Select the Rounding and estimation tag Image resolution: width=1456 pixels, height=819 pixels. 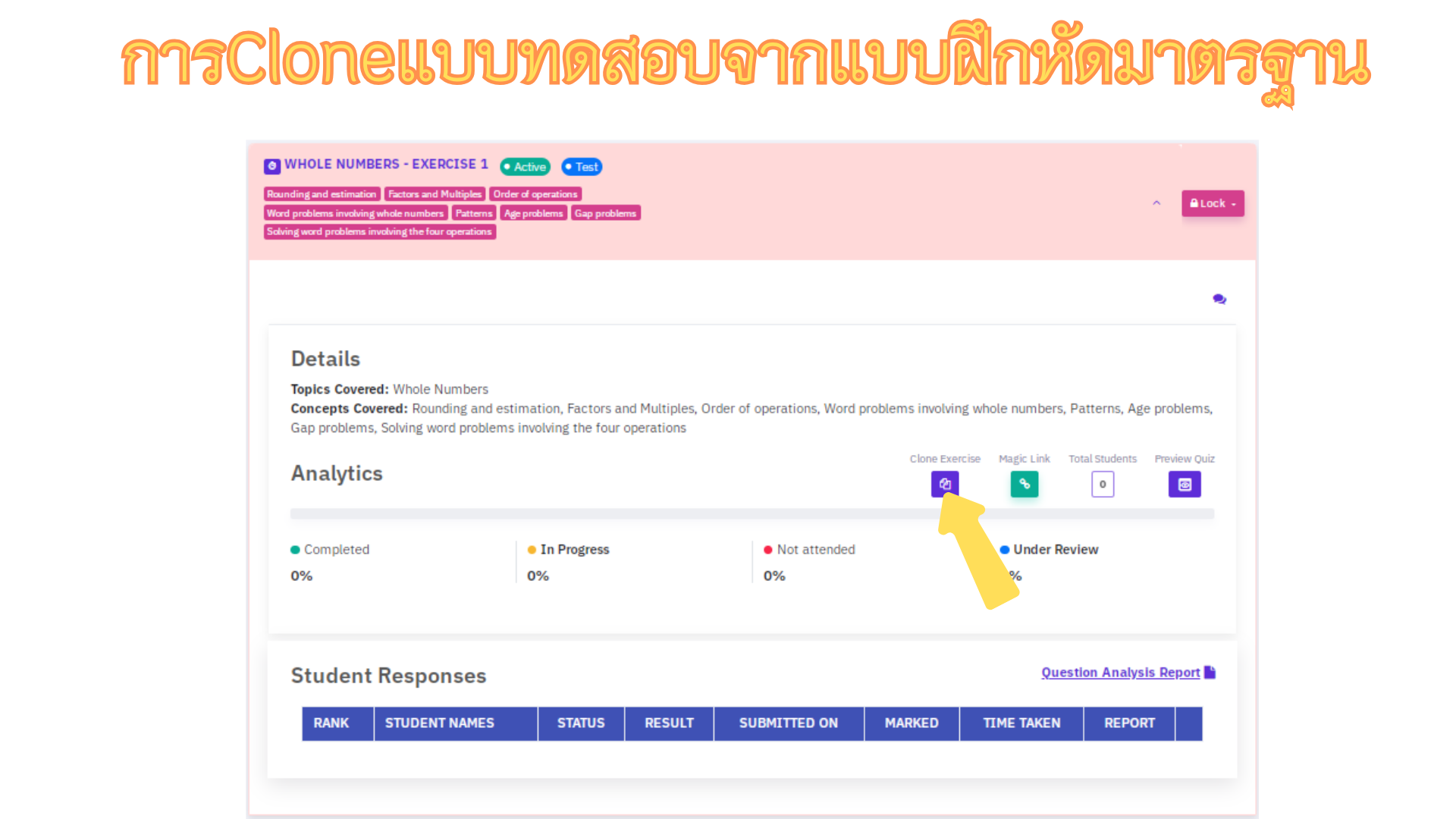(322, 194)
